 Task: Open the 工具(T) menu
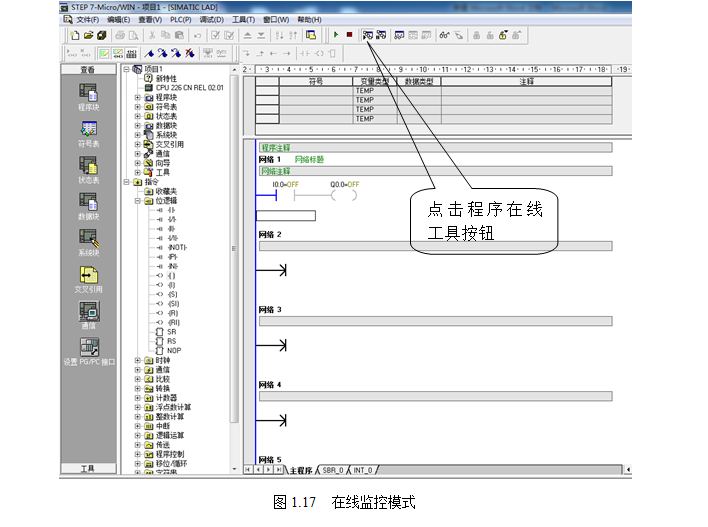(x=243, y=20)
